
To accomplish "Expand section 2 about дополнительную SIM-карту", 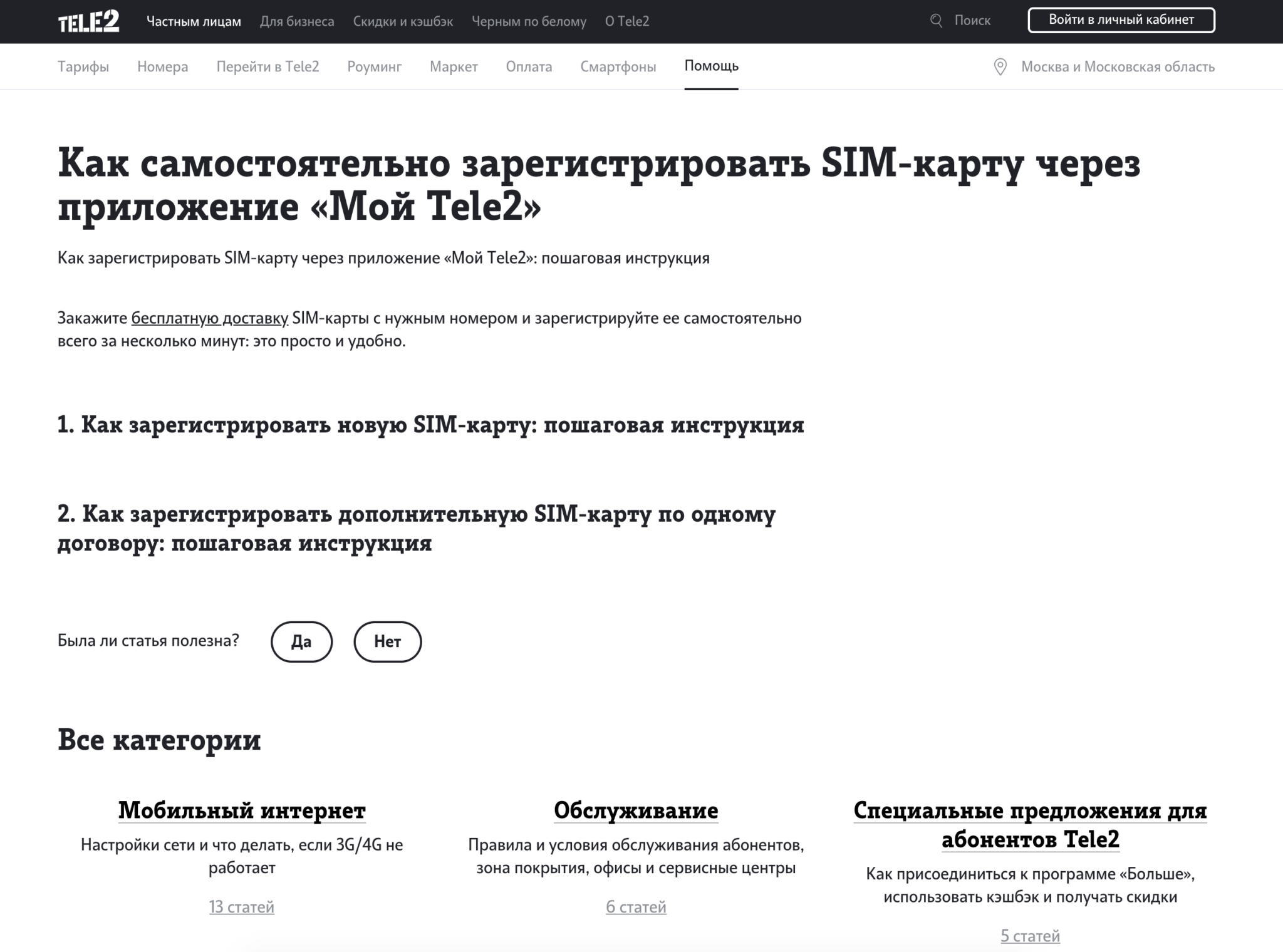I will coord(416,528).
